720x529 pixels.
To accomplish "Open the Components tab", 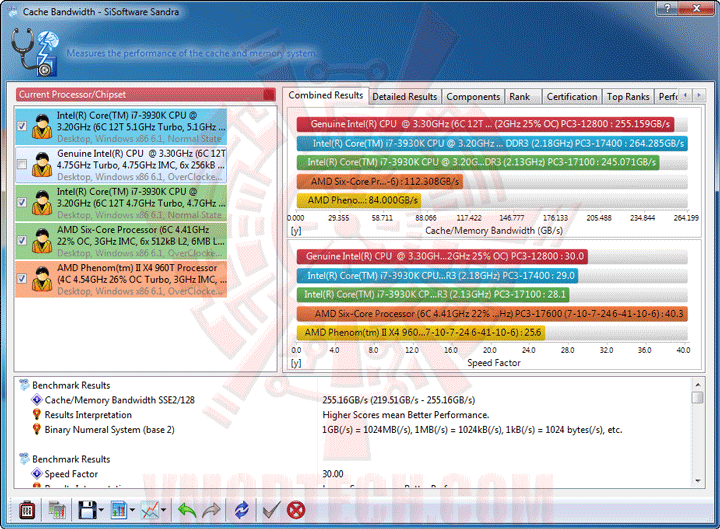I will click(x=473, y=97).
